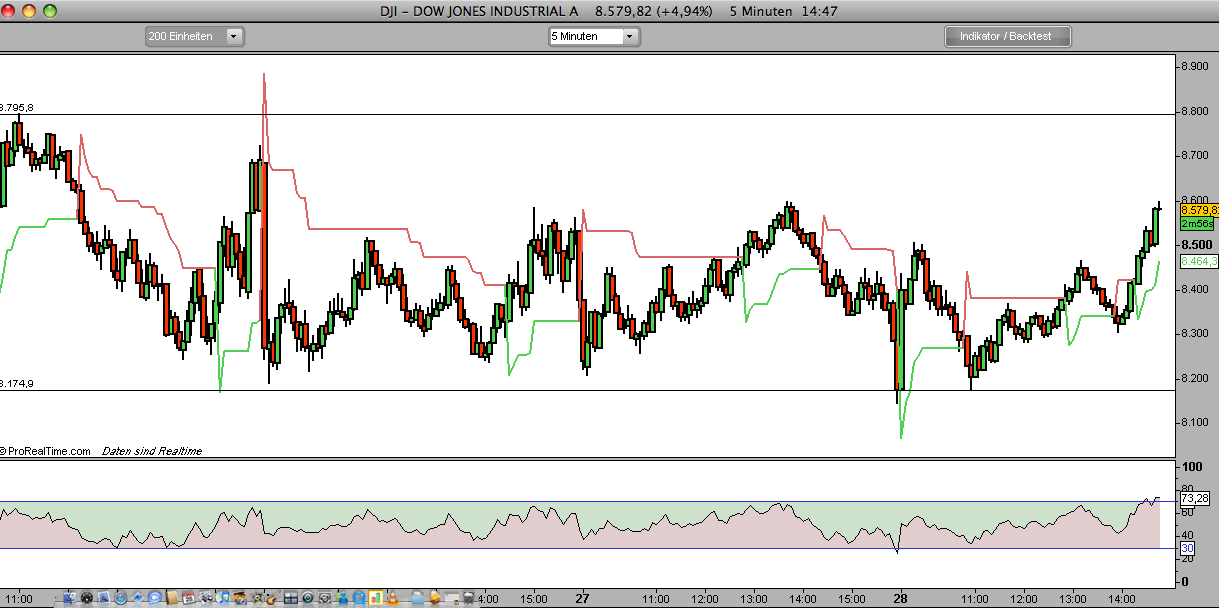Click the 2m56s countdown label
1219x608 pixels.
click(x=1197, y=224)
